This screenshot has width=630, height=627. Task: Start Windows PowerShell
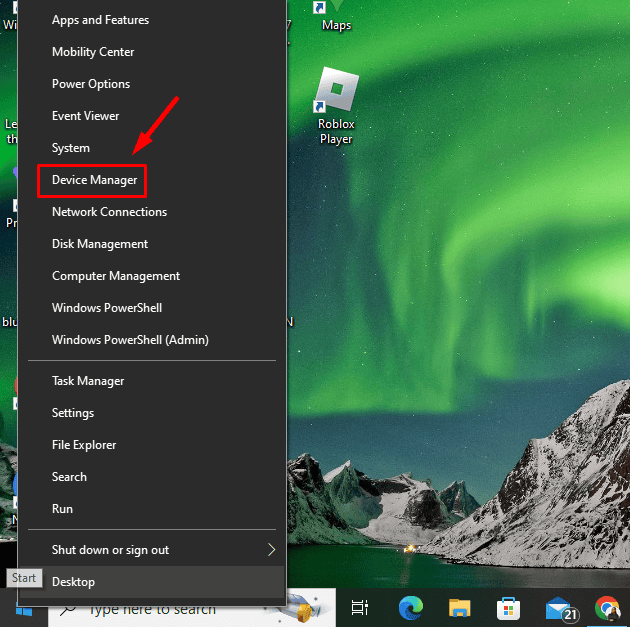(x=152, y=308)
